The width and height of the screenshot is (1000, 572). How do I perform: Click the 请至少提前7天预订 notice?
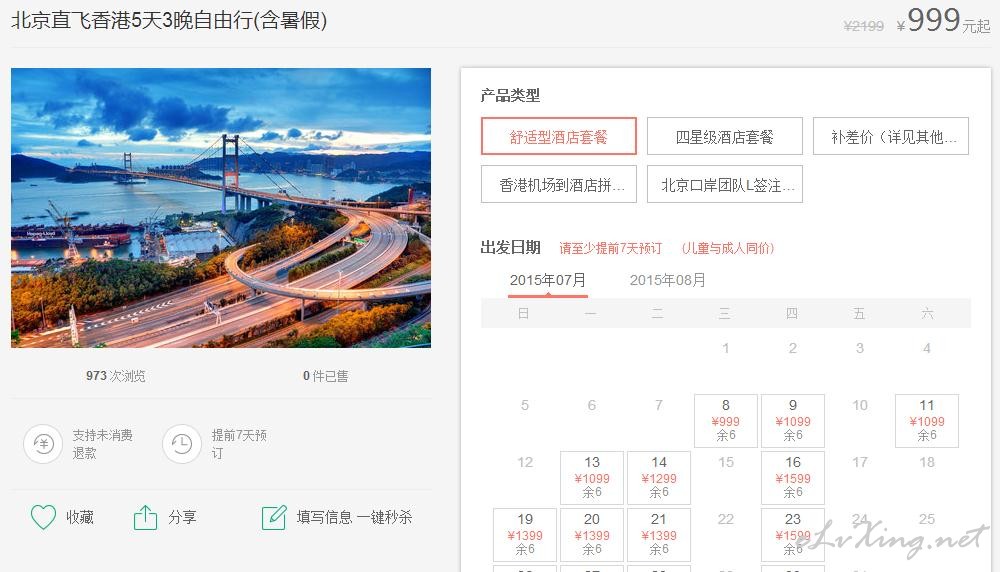coord(610,248)
